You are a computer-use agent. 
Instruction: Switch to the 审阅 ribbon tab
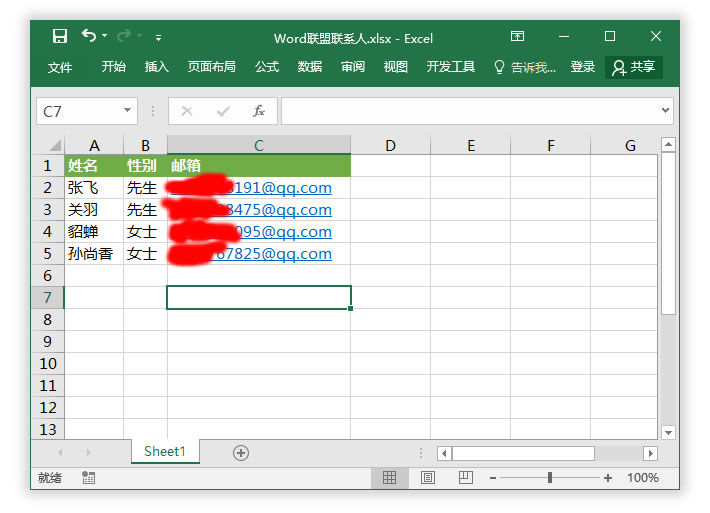pos(353,67)
